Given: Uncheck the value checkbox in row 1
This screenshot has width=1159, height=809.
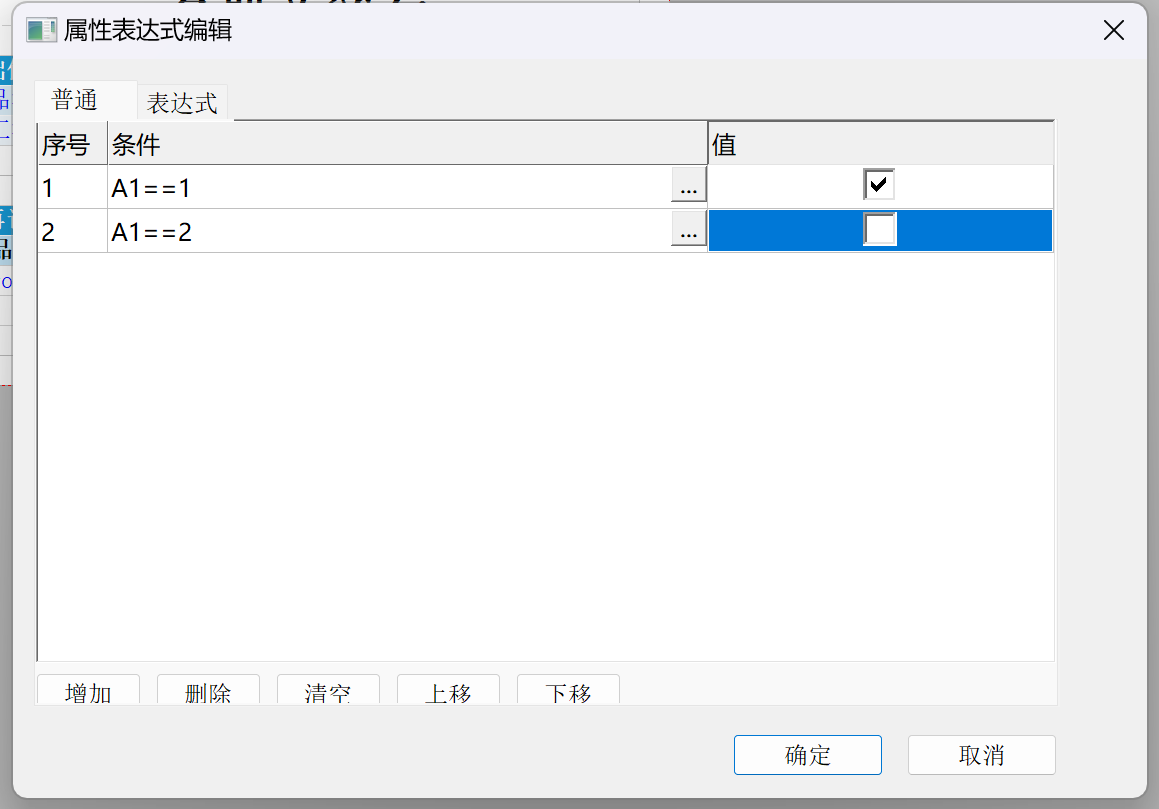Looking at the screenshot, I should click(x=879, y=185).
